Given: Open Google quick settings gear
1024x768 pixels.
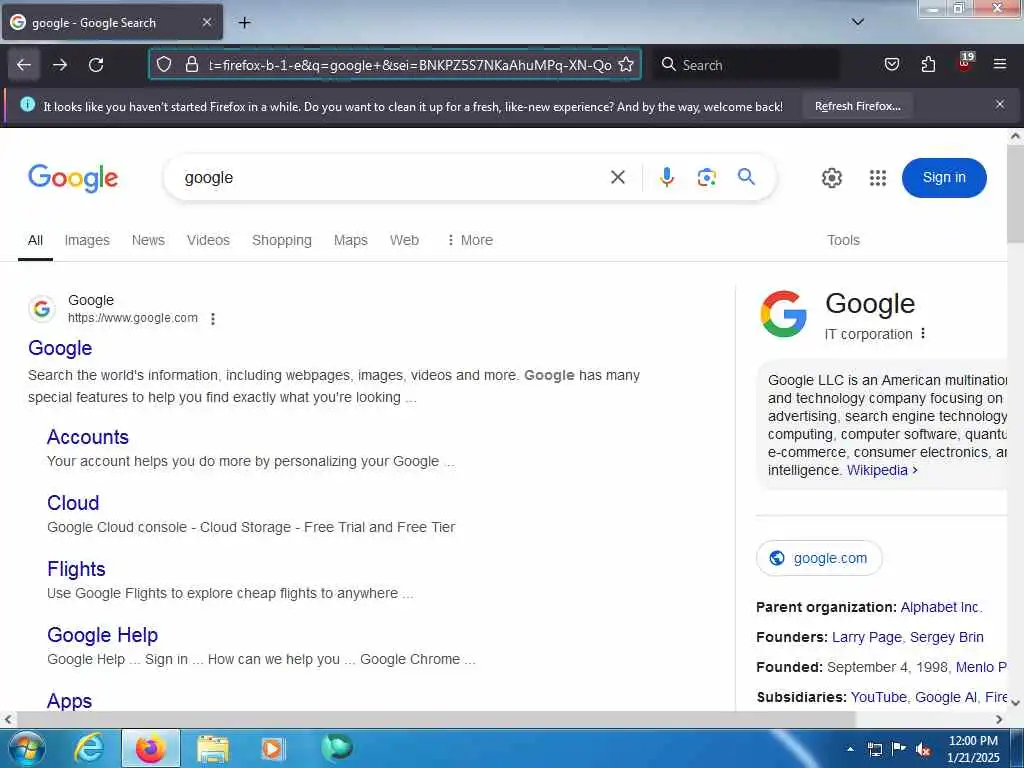Looking at the screenshot, I should tap(831, 178).
